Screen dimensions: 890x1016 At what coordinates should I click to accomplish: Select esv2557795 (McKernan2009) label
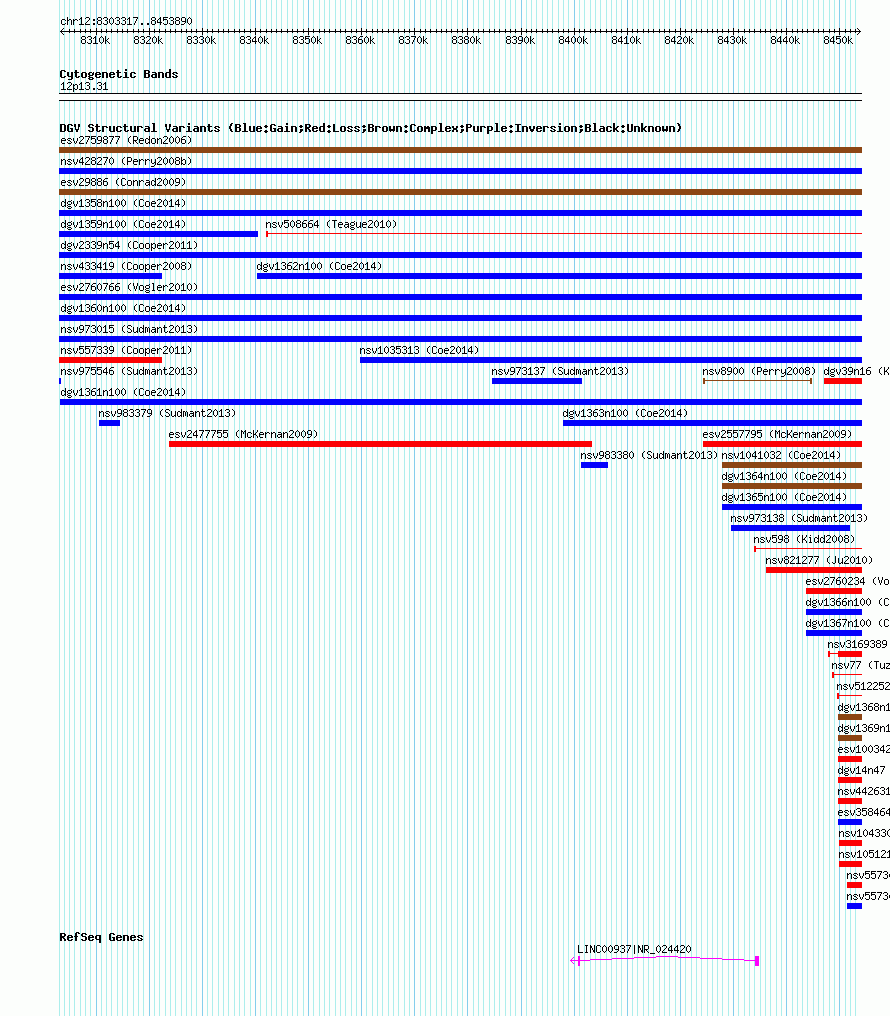point(777,434)
